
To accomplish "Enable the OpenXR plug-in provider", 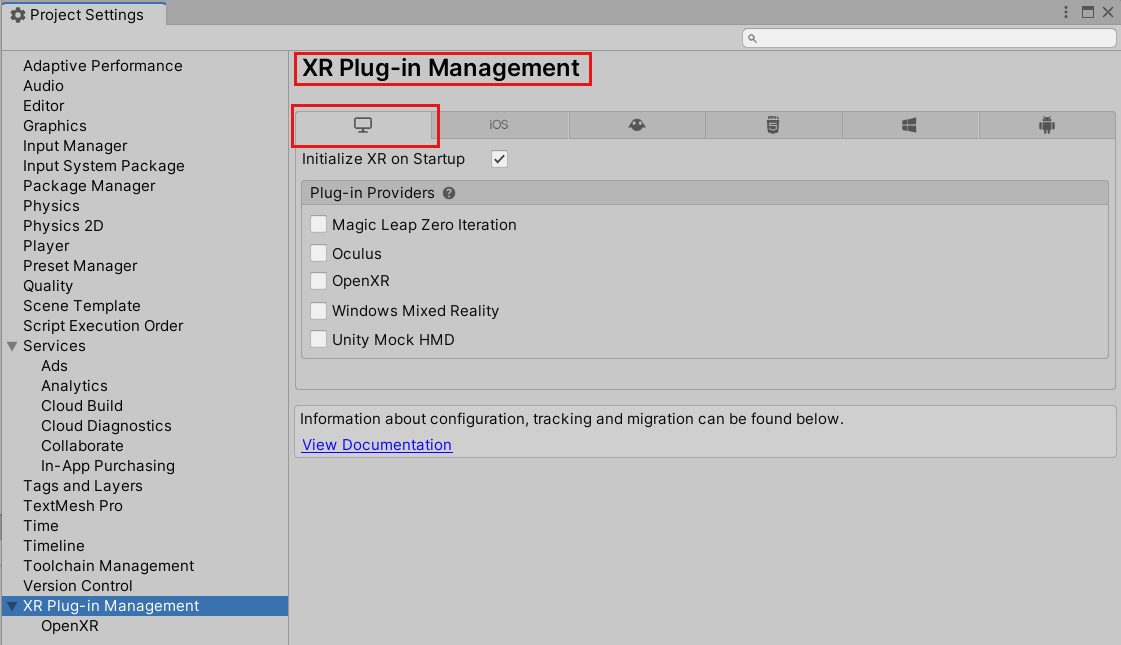I will pos(318,281).
